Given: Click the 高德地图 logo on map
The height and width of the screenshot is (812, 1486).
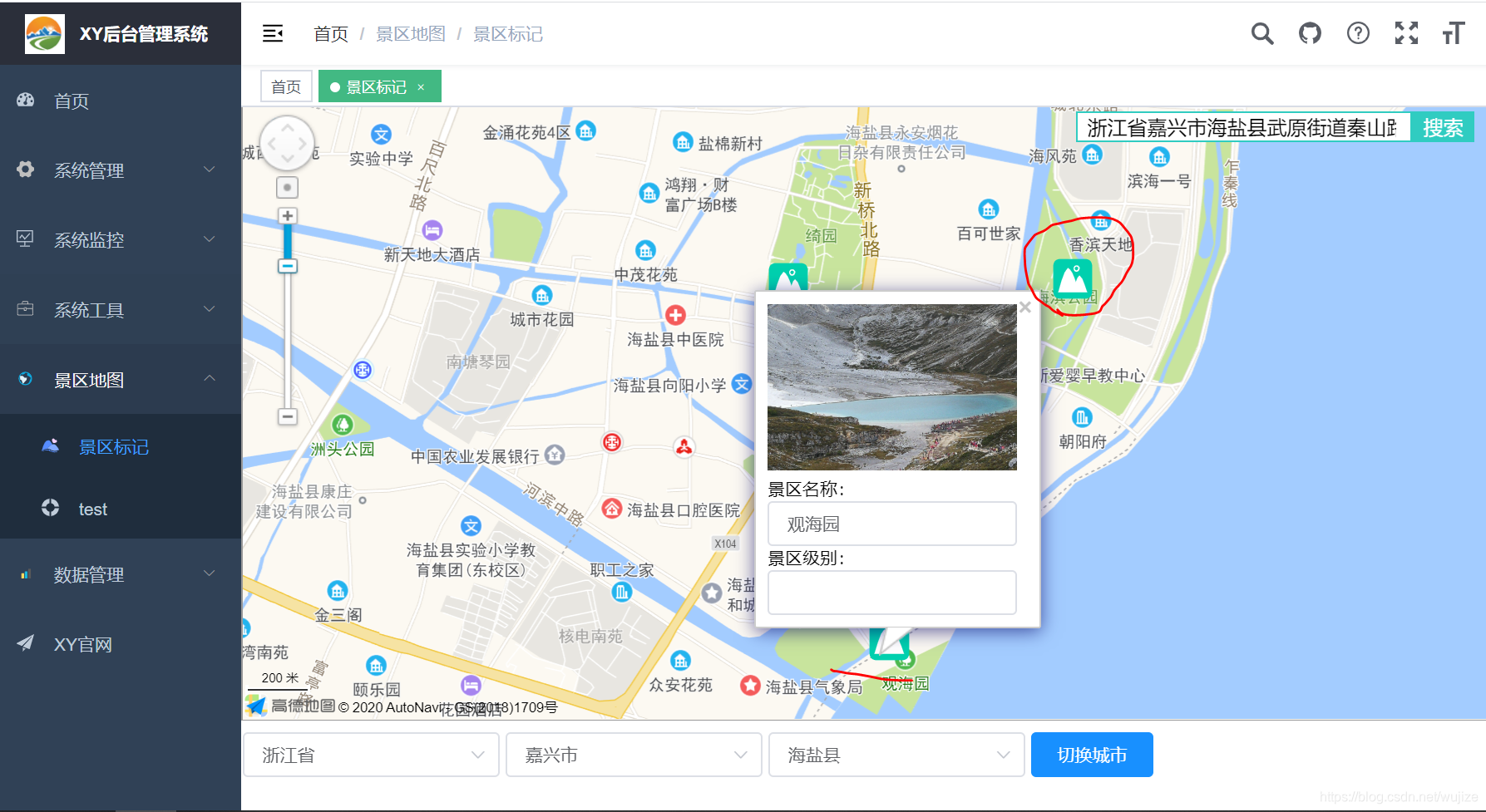Looking at the screenshot, I should (x=290, y=706).
